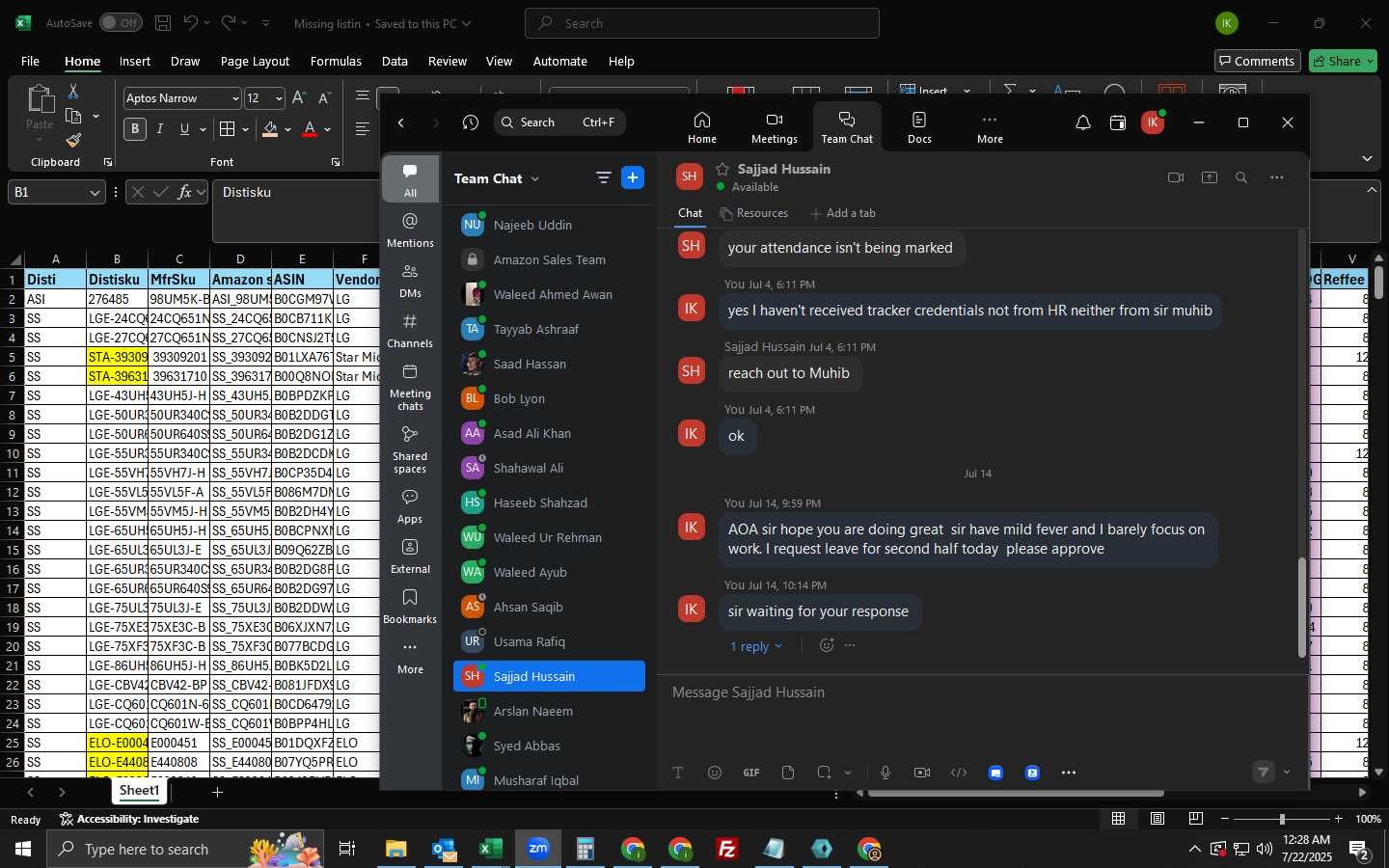Insert code snippet in message
The width and height of the screenshot is (1389, 868).
click(x=959, y=773)
